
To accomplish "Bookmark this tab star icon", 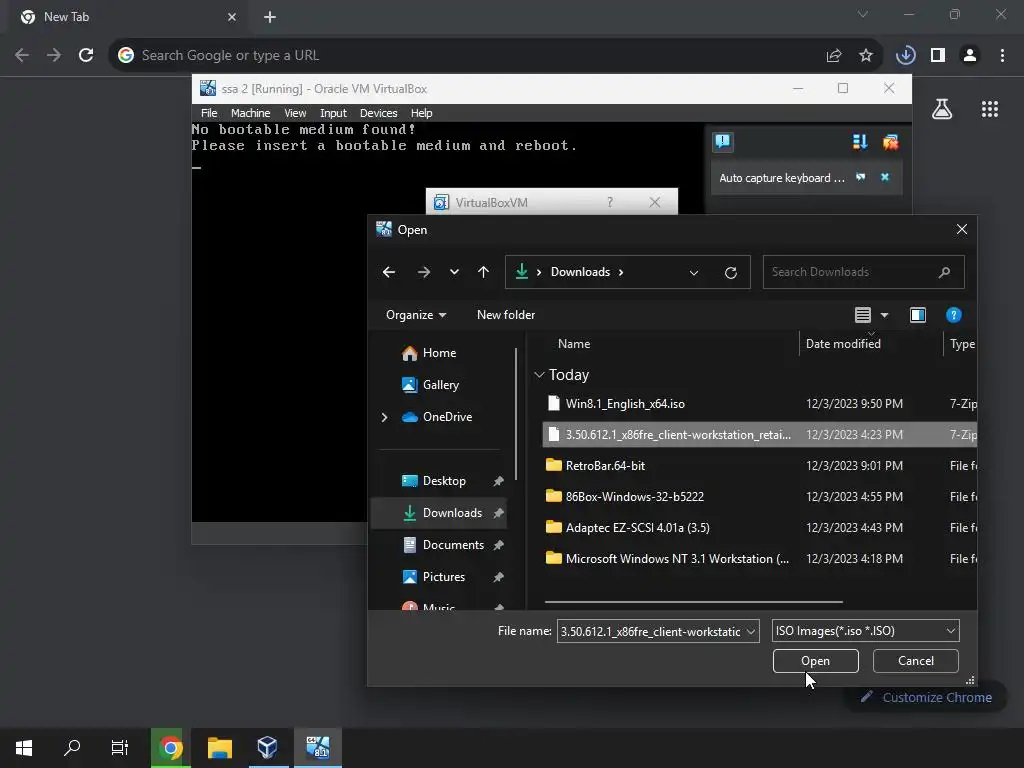I will tap(866, 56).
